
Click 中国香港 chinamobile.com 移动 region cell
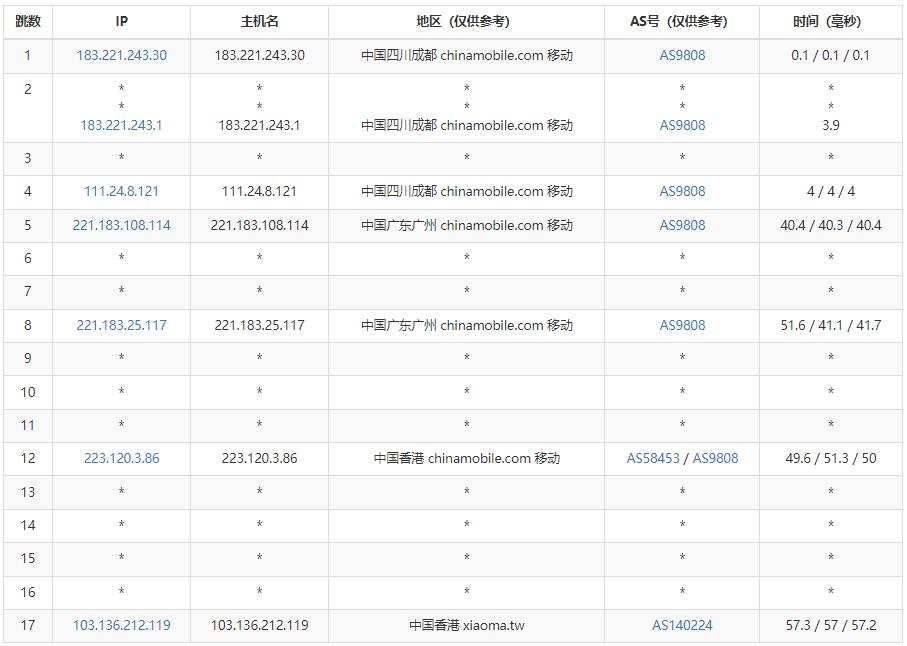[466, 459]
